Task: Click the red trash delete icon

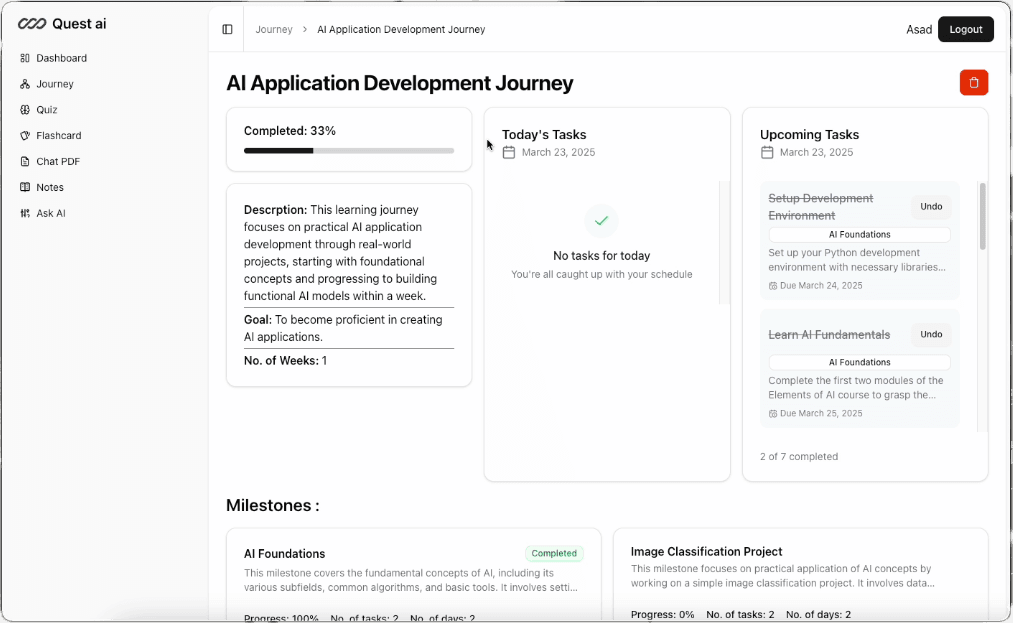Action: pyautogui.click(x=973, y=82)
